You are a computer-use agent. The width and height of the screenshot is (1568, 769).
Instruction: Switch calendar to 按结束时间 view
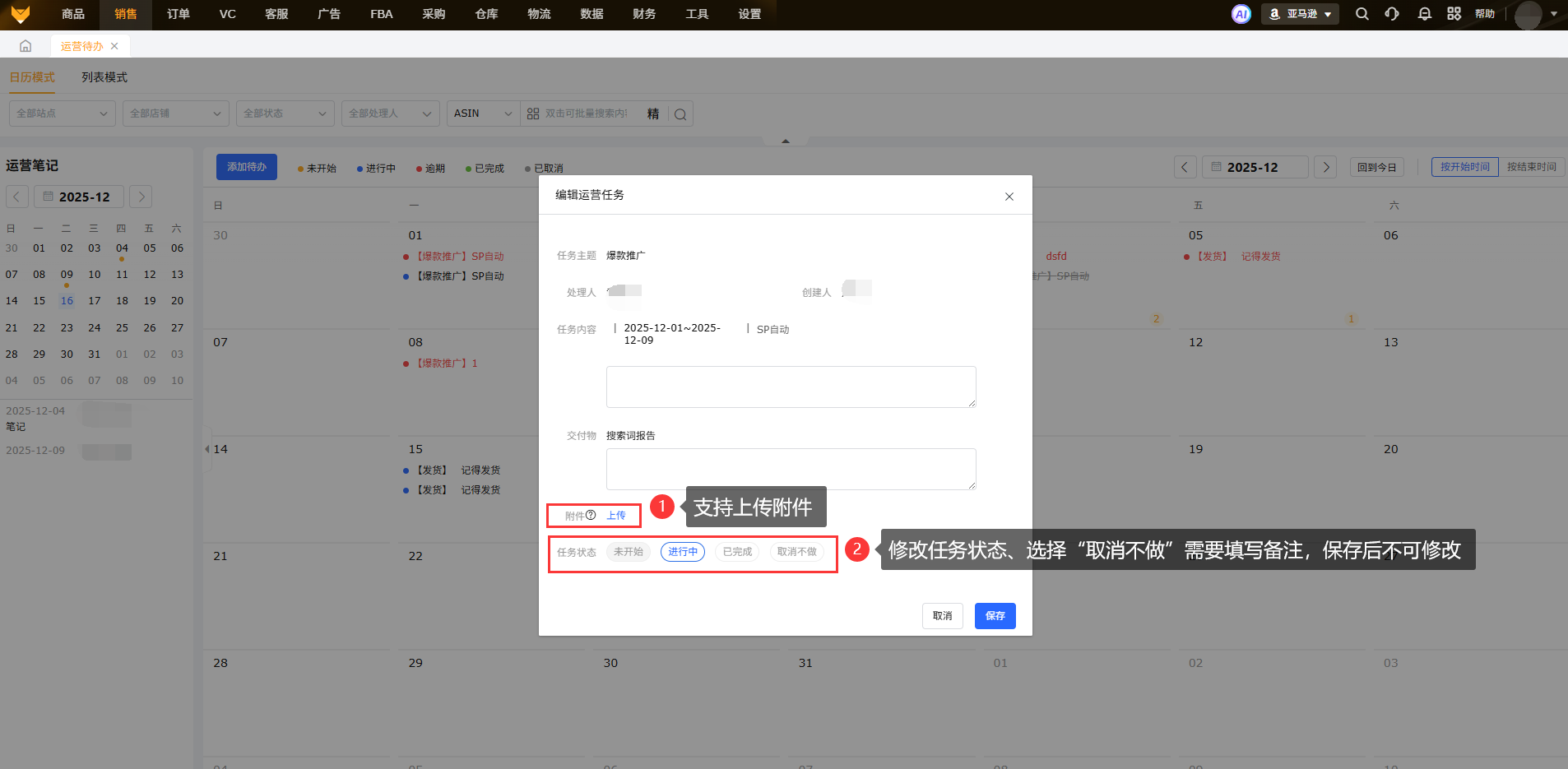1532,167
